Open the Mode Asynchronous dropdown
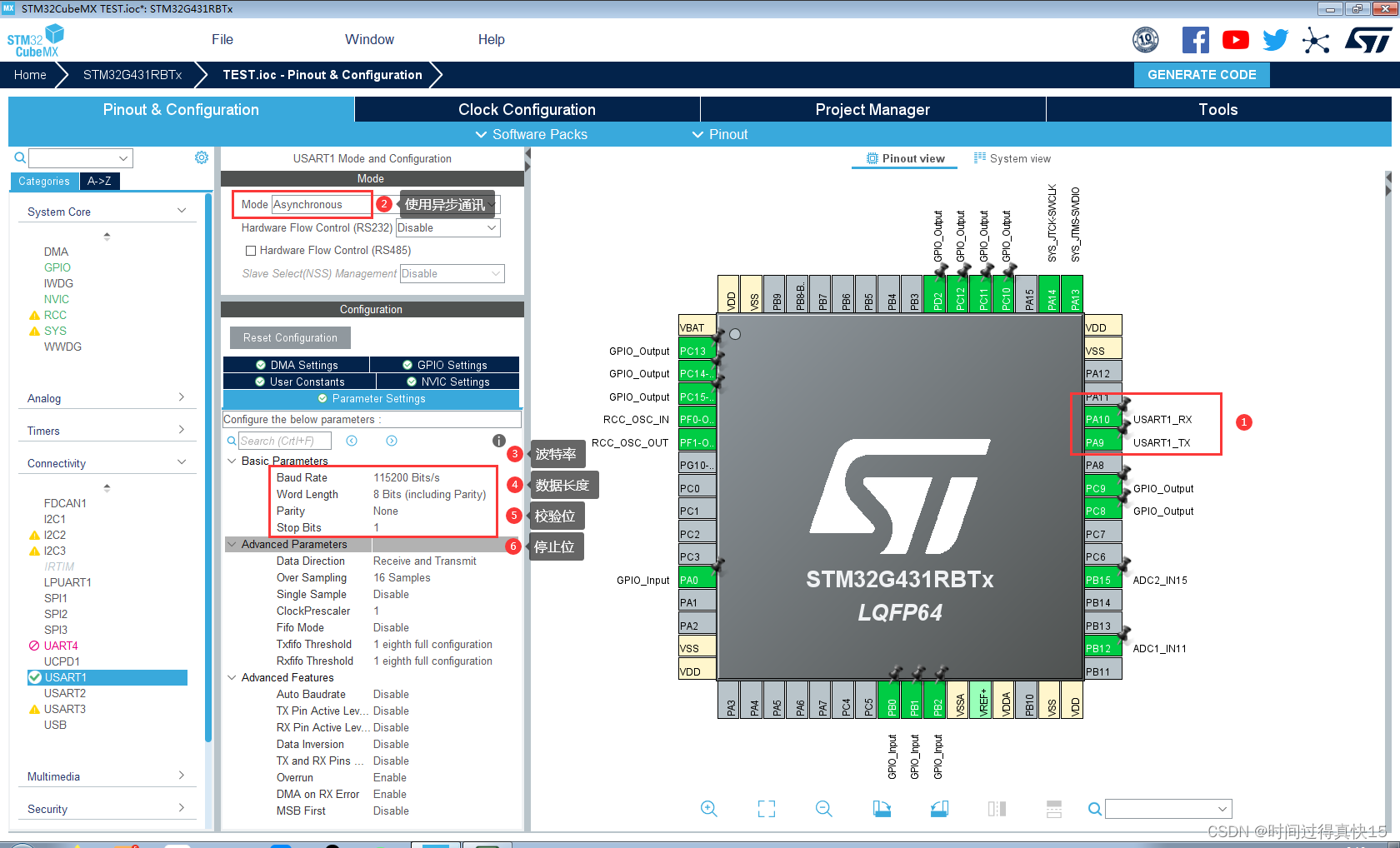The width and height of the screenshot is (1400, 848). click(x=386, y=204)
